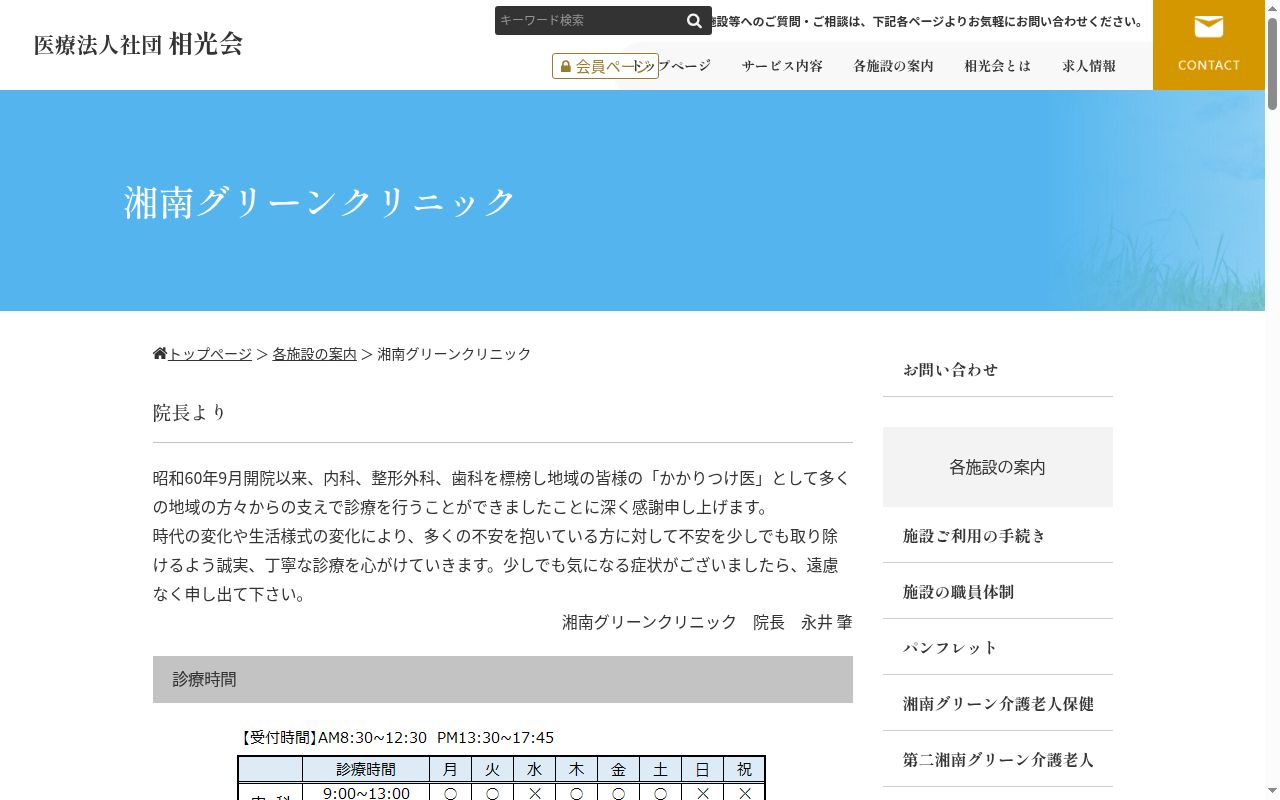Click the magnifier search icon

[x=694, y=21]
